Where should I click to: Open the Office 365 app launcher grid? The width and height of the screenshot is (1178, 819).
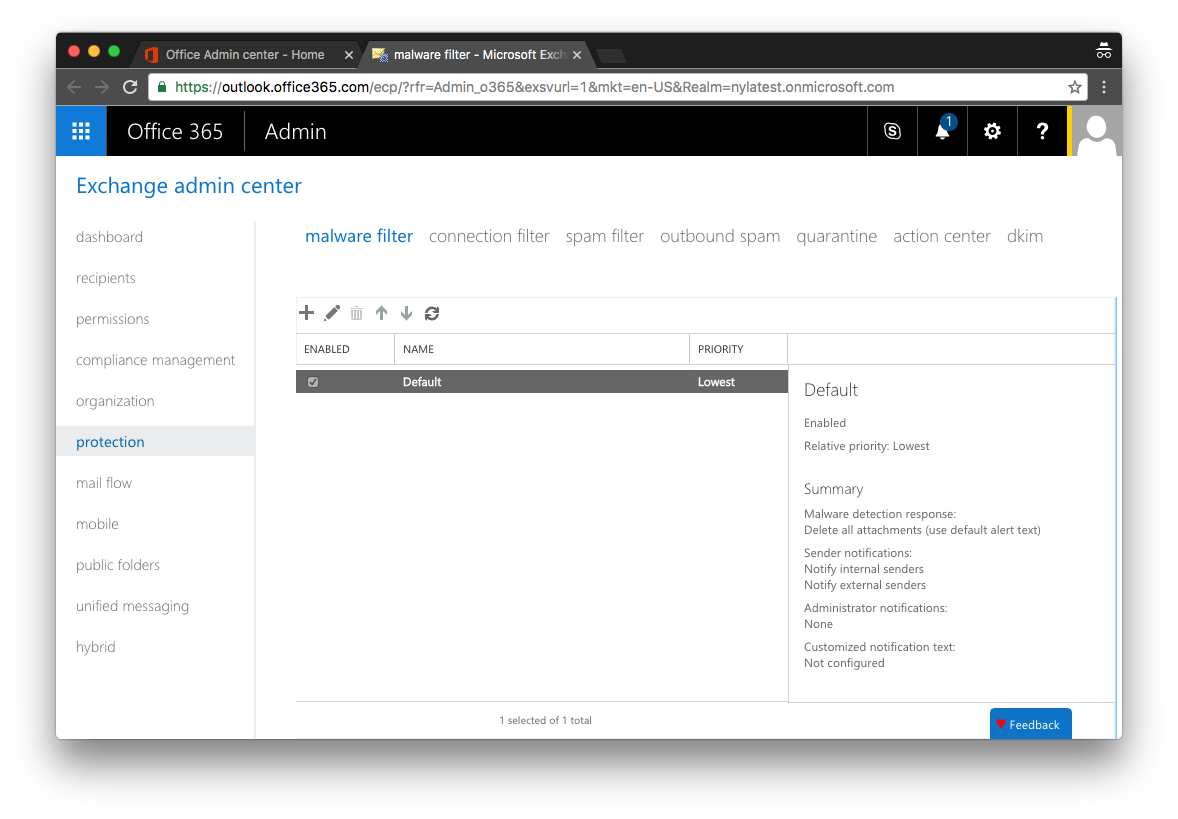coord(81,131)
